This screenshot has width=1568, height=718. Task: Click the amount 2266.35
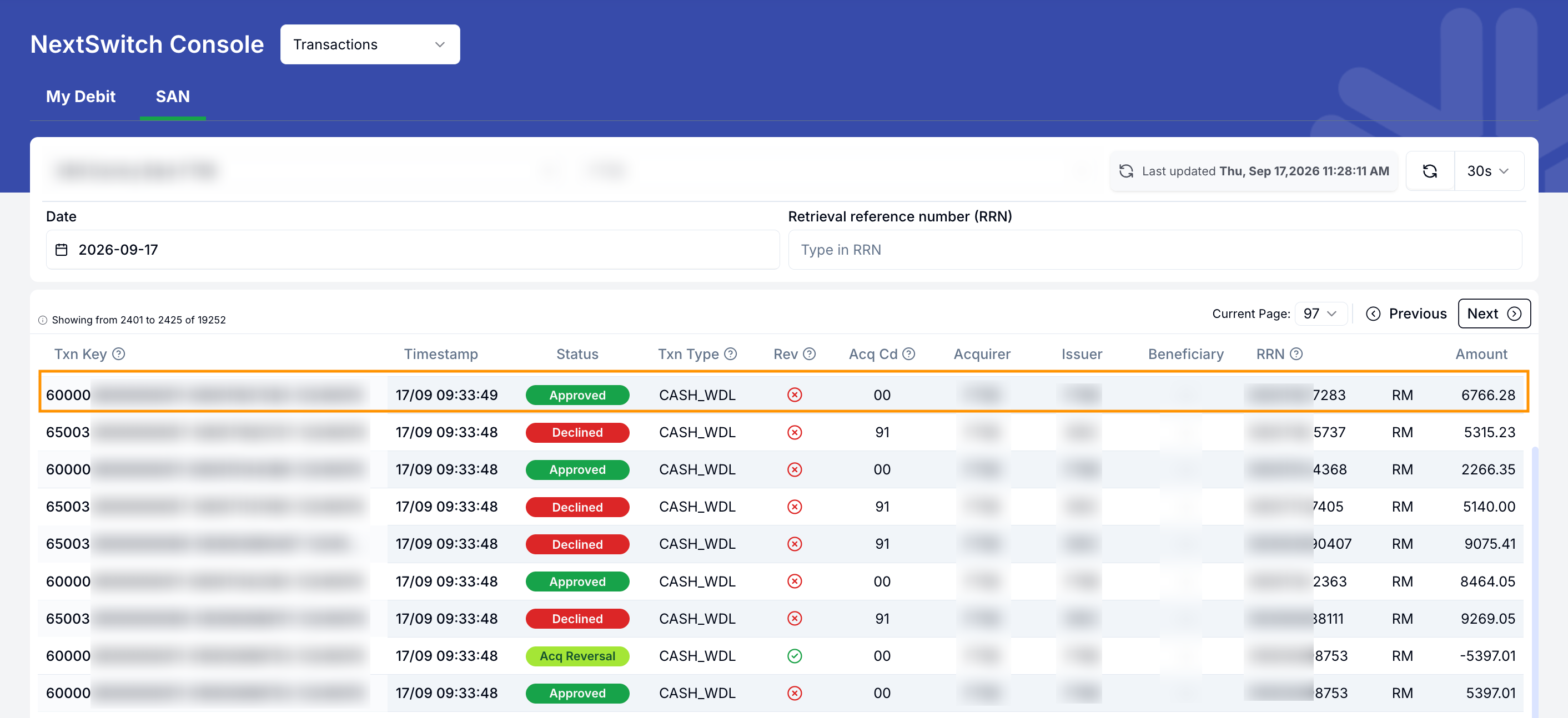point(1487,469)
